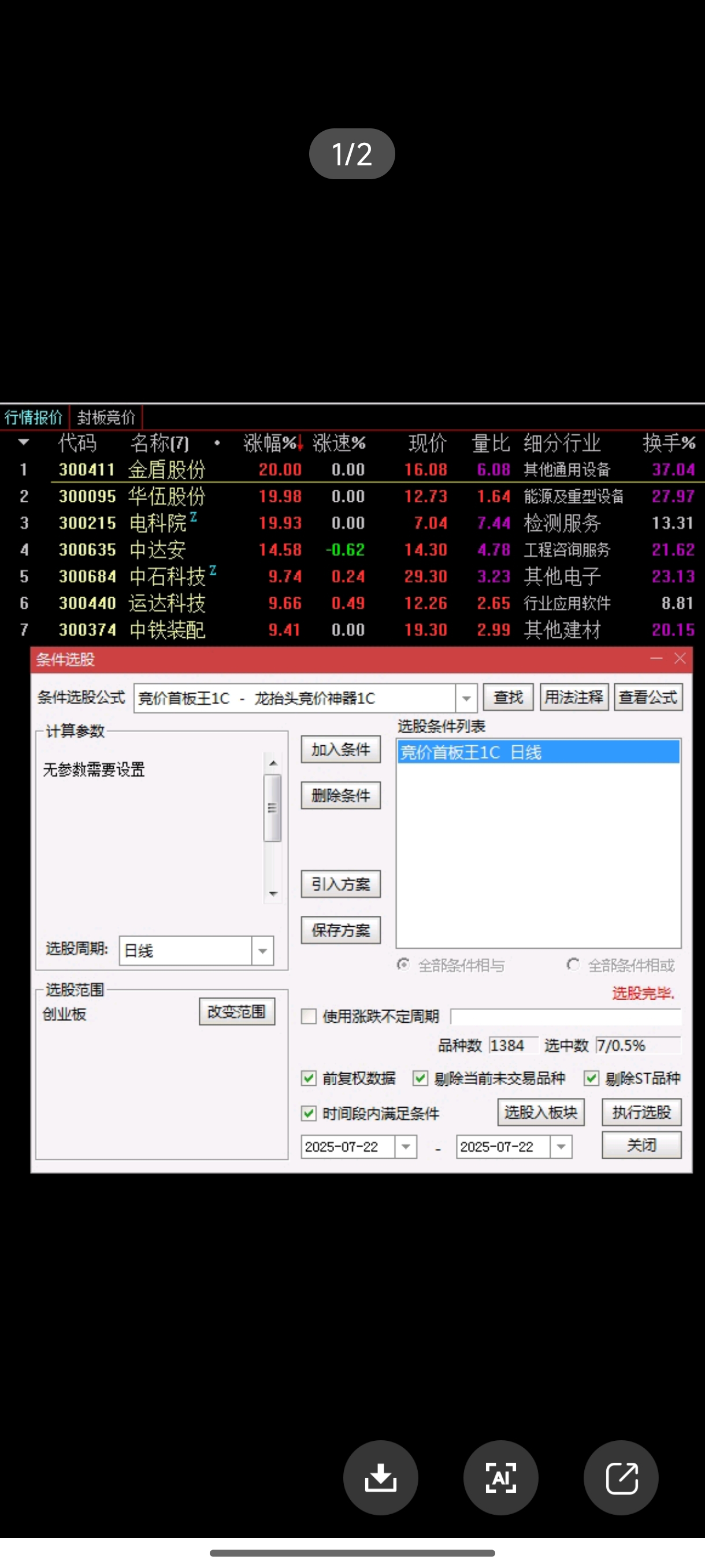Switch to 行情报价 tab
Screen dimensions: 705x1568
pyautogui.click(x=34, y=417)
